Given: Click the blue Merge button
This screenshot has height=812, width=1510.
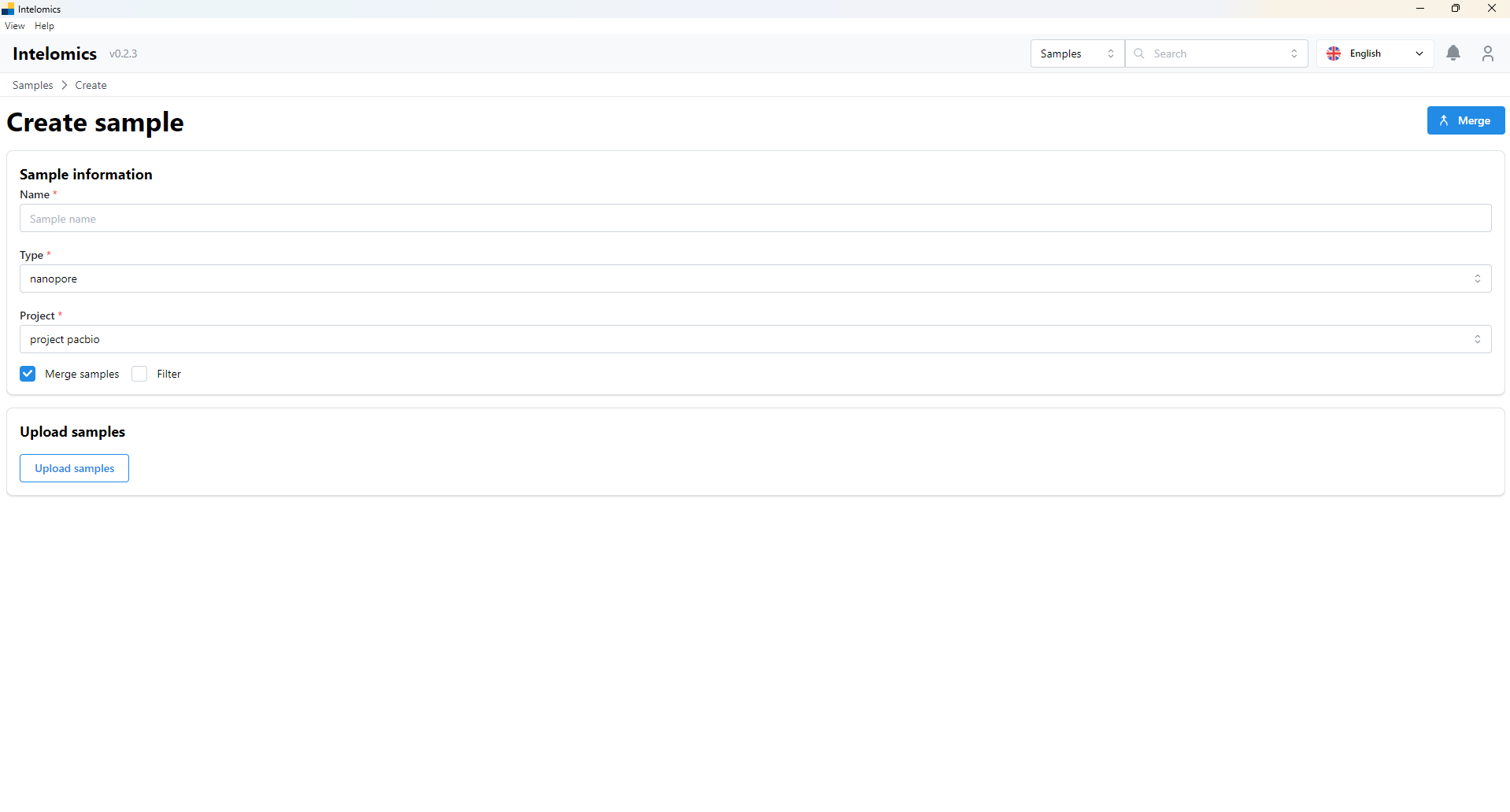Looking at the screenshot, I should [1465, 120].
